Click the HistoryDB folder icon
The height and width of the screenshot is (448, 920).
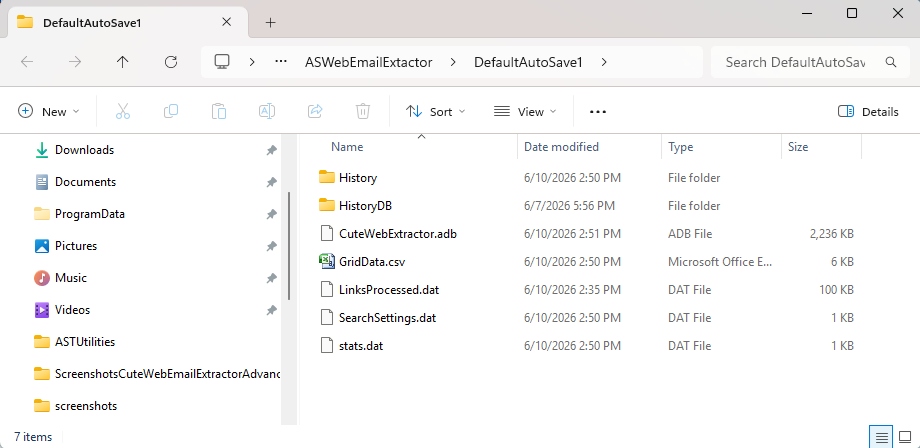click(x=327, y=205)
